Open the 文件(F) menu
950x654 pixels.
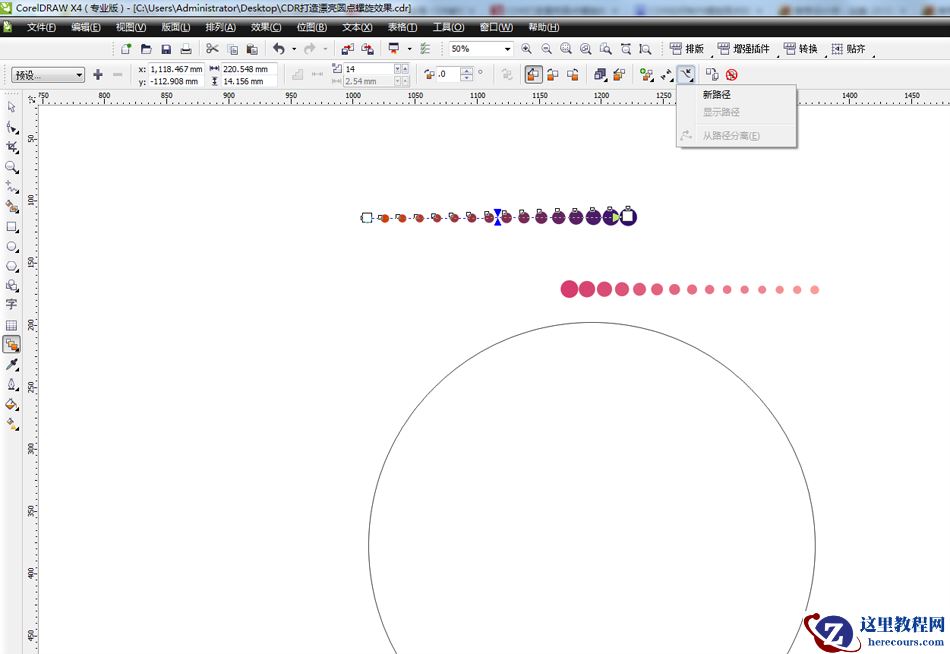tap(41, 27)
